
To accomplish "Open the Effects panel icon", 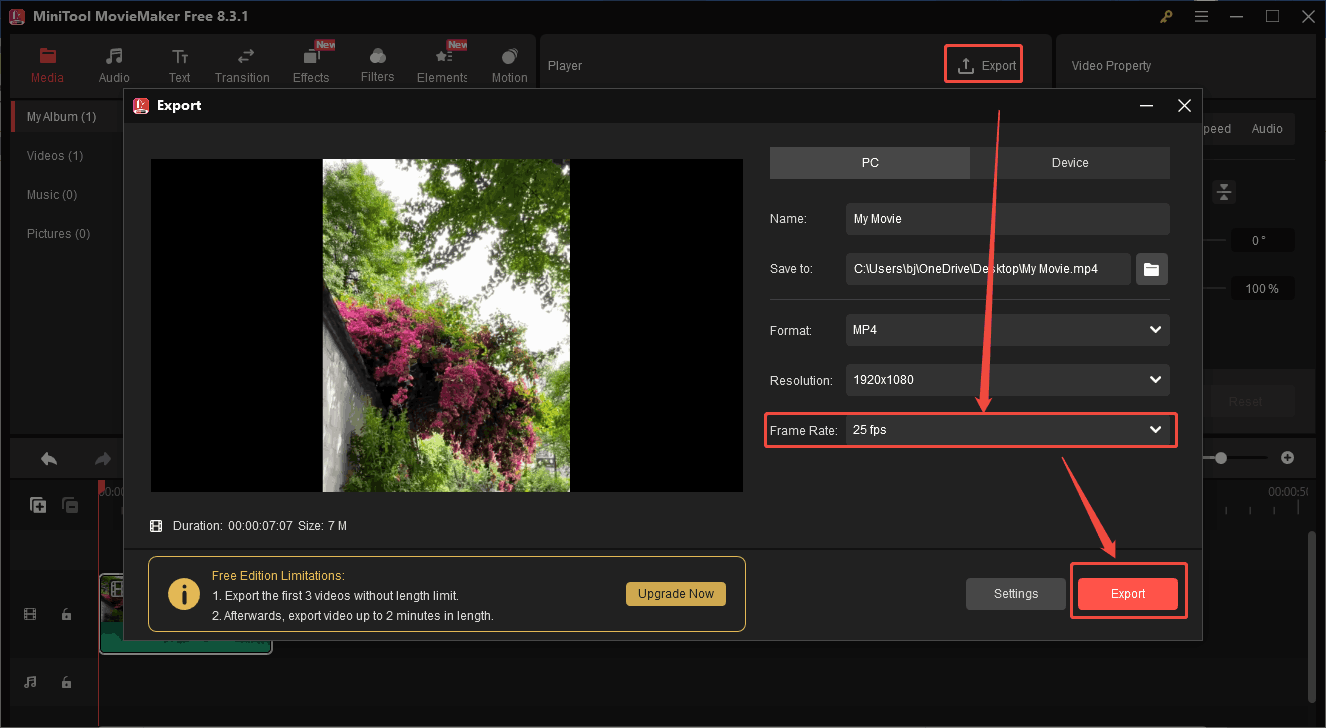I will coord(310,57).
